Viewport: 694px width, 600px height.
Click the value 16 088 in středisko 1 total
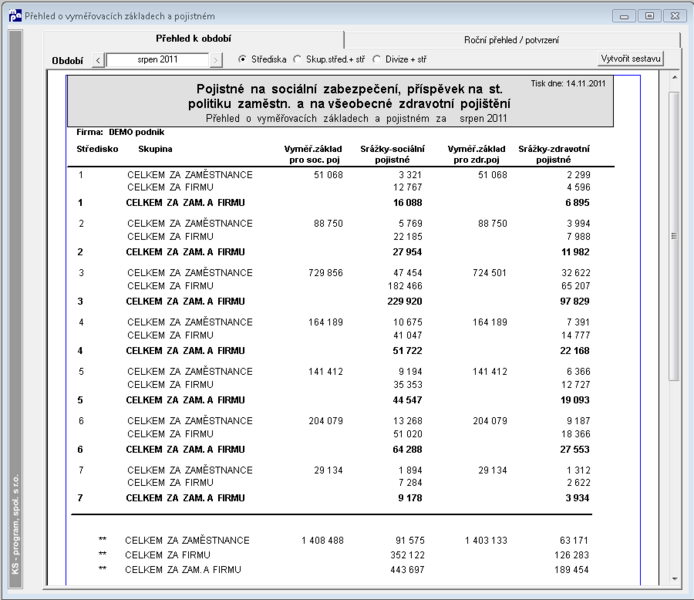[x=408, y=203]
